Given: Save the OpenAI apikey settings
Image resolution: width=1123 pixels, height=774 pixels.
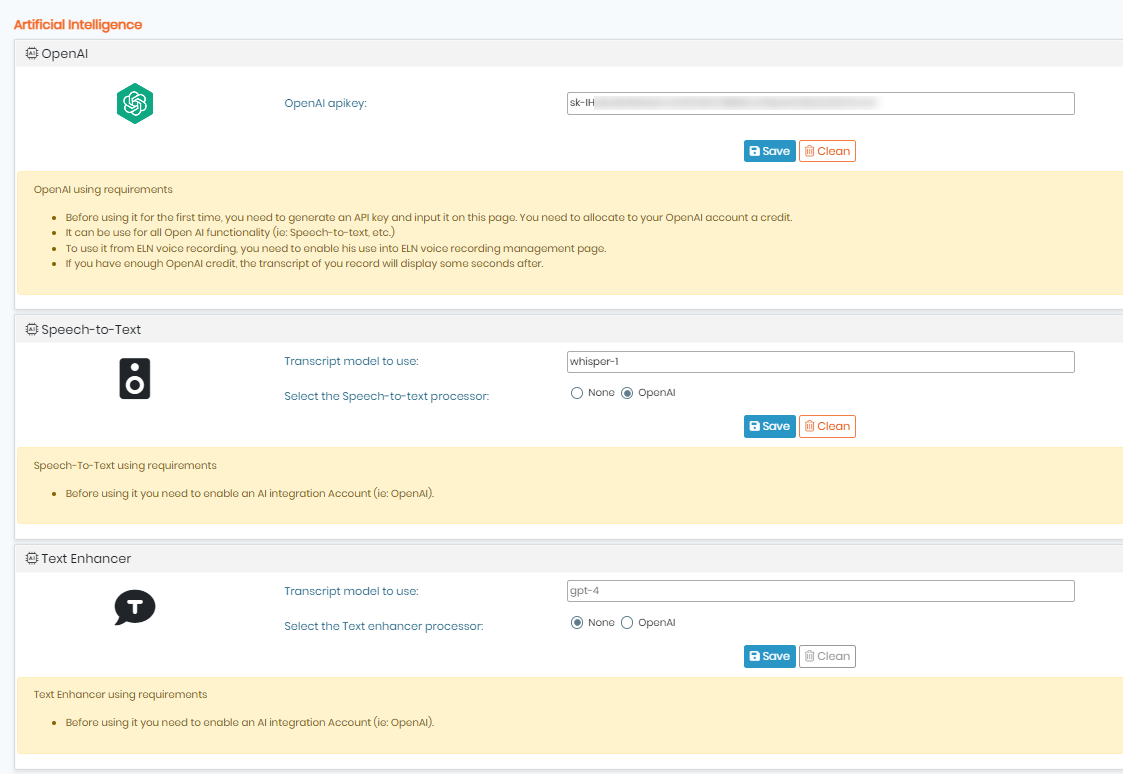Looking at the screenshot, I should (x=769, y=151).
